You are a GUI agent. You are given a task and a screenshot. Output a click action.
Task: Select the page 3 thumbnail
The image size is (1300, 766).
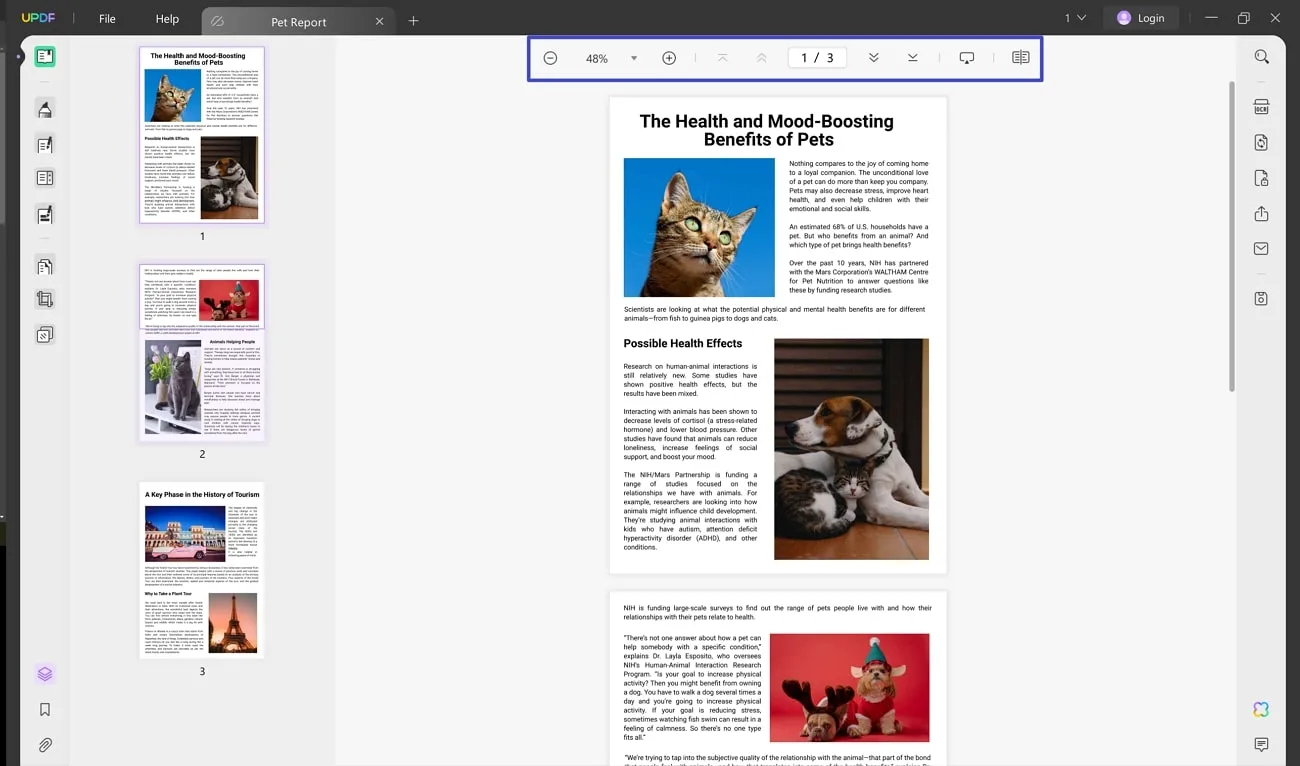(x=202, y=570)
